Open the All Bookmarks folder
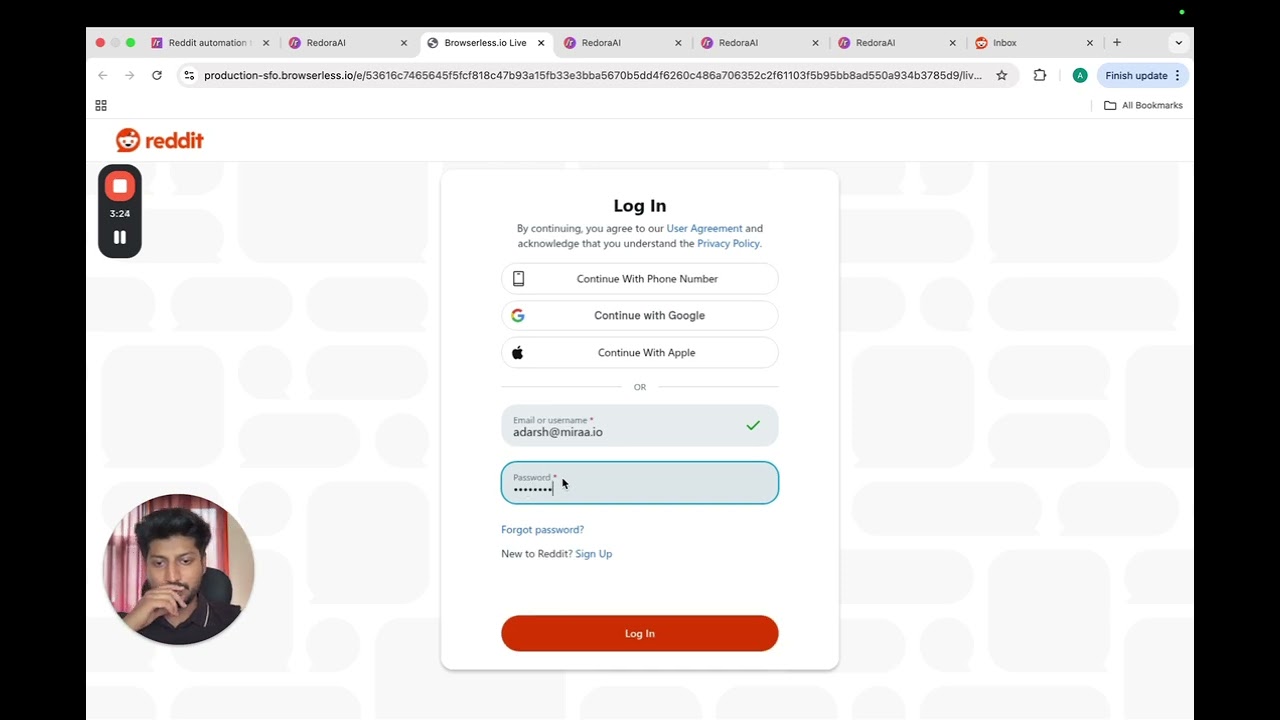The width and height of the screenshot is (1280, 720). click(1143, 105)
